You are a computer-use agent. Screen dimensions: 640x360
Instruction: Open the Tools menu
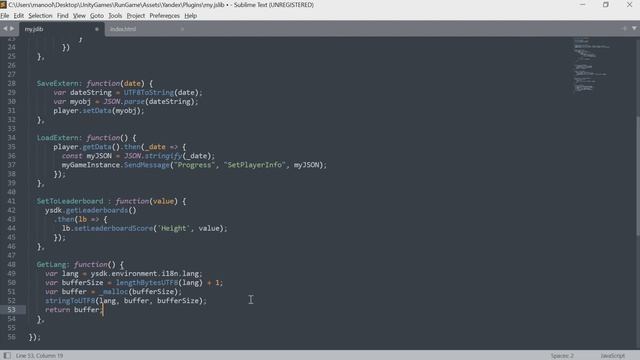point(115,16)
